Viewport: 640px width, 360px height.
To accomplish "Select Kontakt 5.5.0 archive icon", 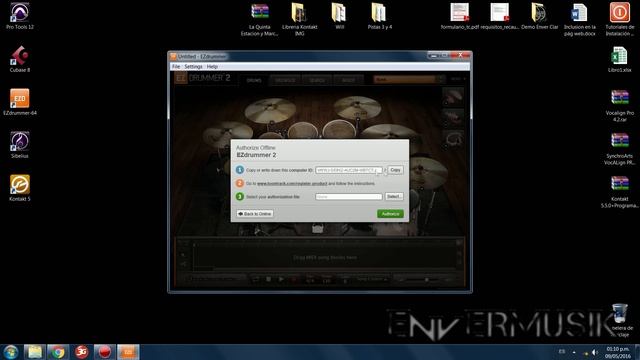I will [x=620, y=192].
